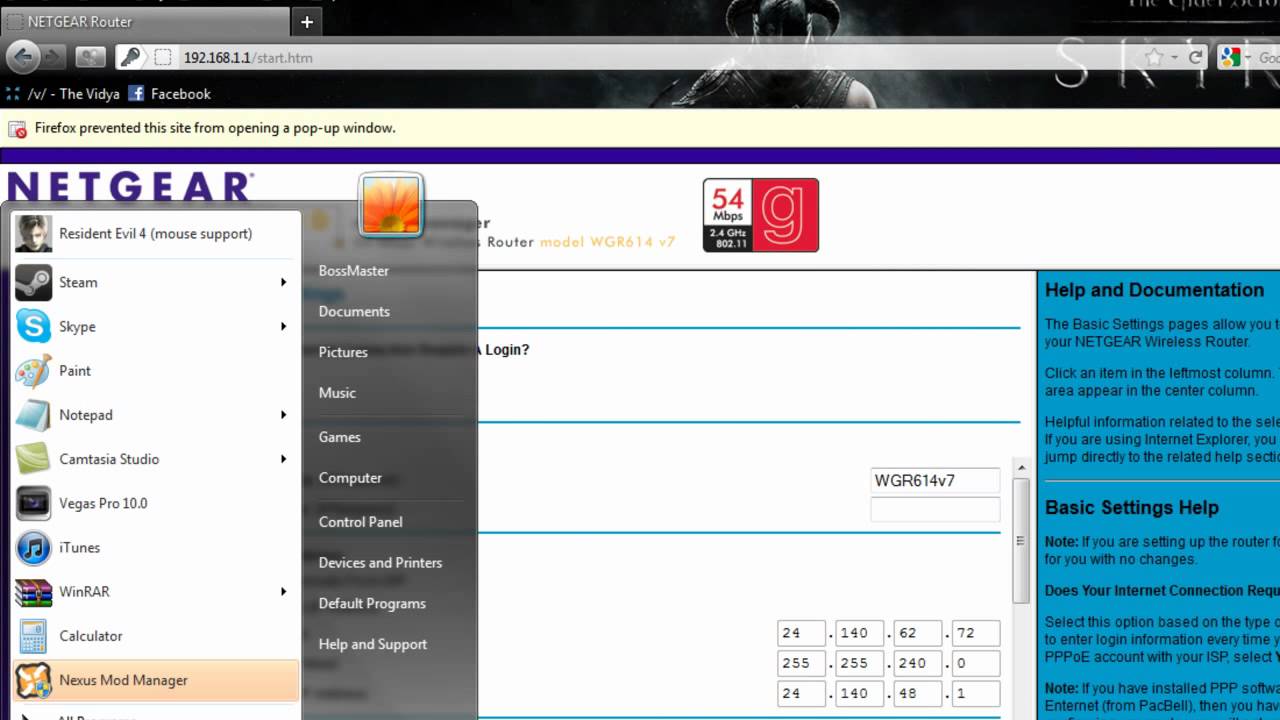Click the router page vertical scrollbar thumb

(x=1020, y=540)
